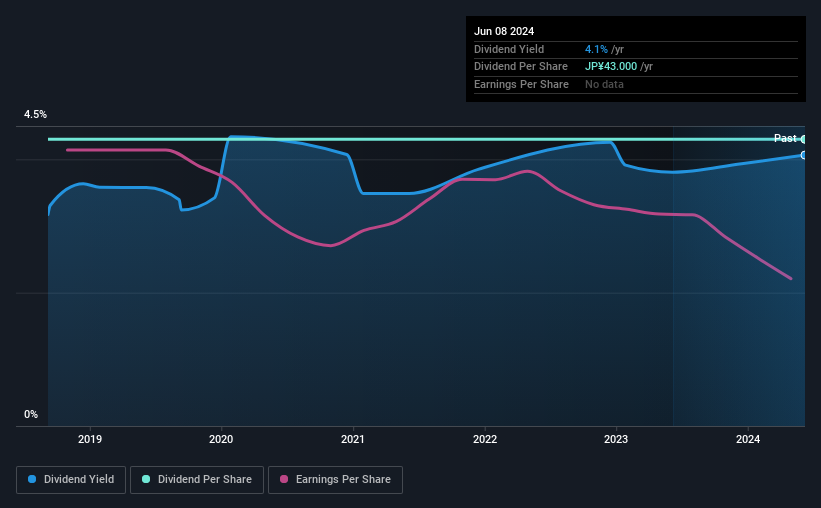The height and width of the screenshot is (508, 821).
Task: Toggle the Dividend Per Share legend button
Action: coord(197,480)
